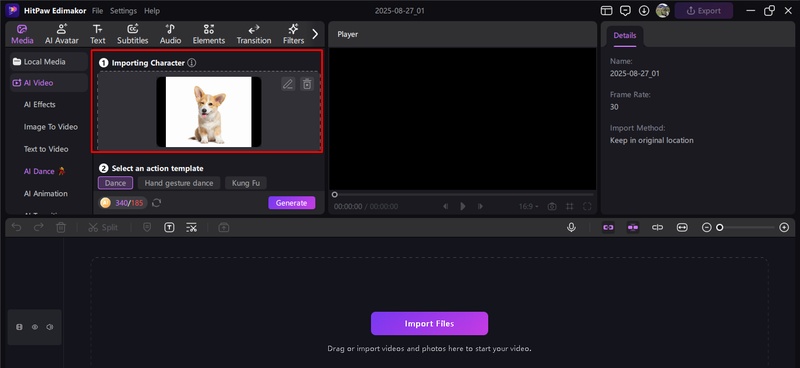Refresh the credits balance

pos(157,203)
